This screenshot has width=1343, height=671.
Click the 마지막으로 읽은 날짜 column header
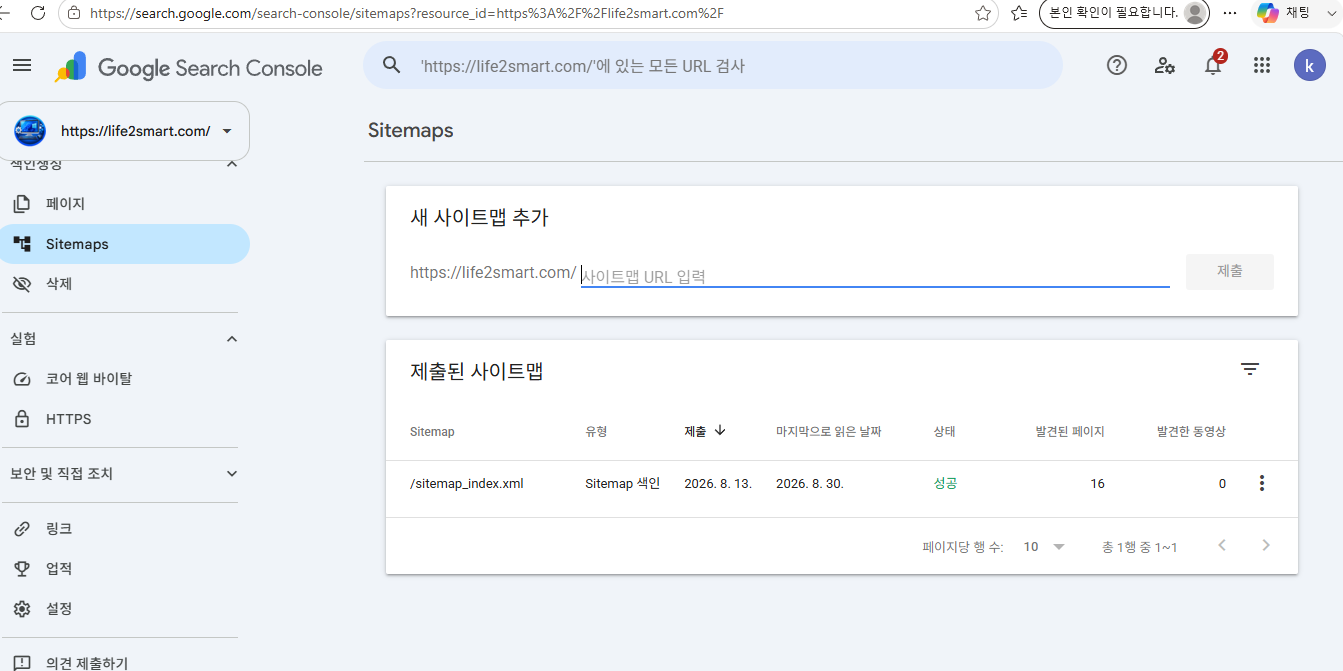click(x=829, y=432)
